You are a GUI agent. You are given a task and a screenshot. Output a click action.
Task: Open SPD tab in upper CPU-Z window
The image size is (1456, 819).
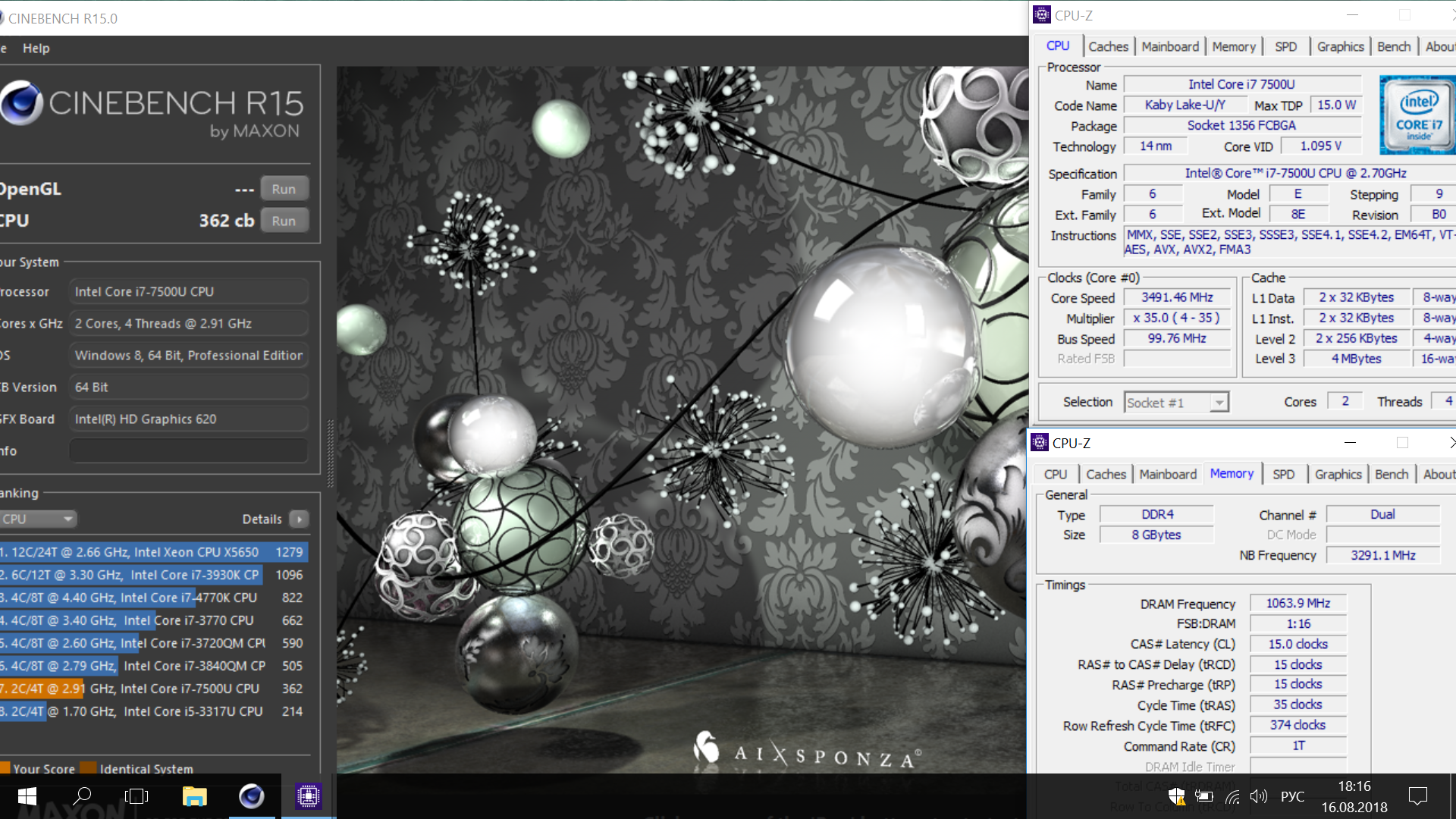pyautogui.click(x=1285, y=46)
